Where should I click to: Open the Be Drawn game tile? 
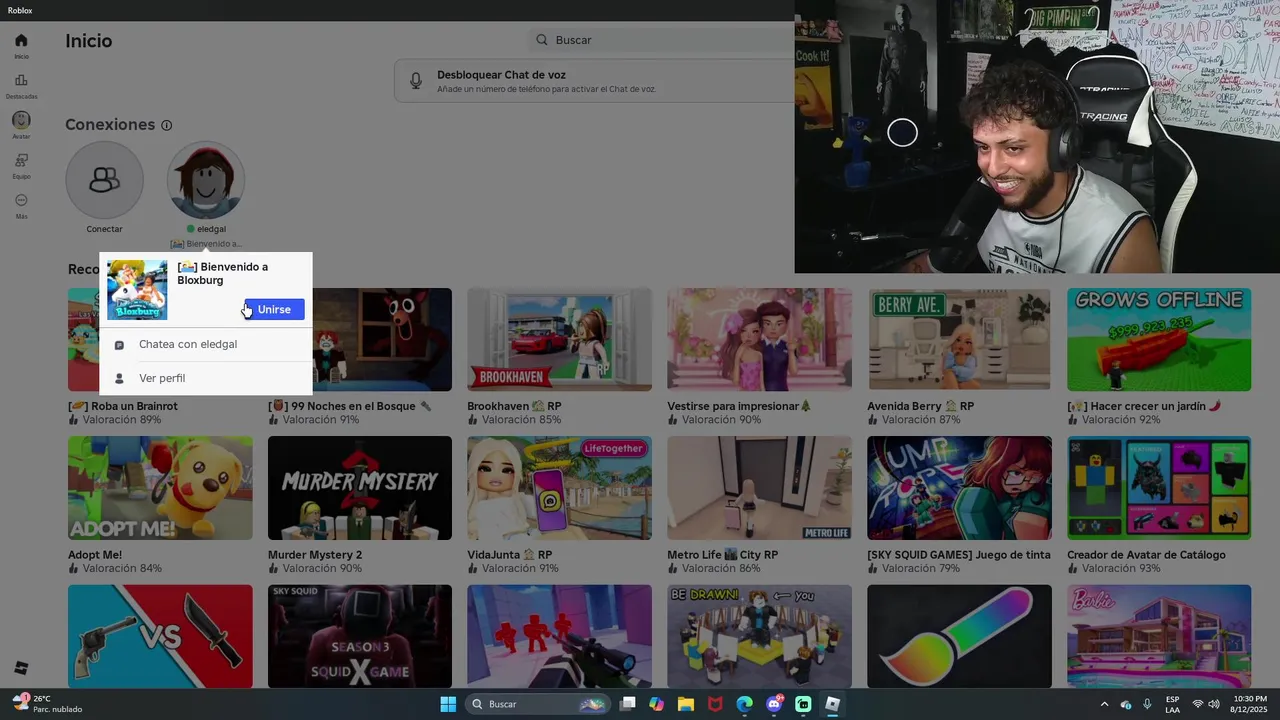pyautogui.click(x=759, y=636)
